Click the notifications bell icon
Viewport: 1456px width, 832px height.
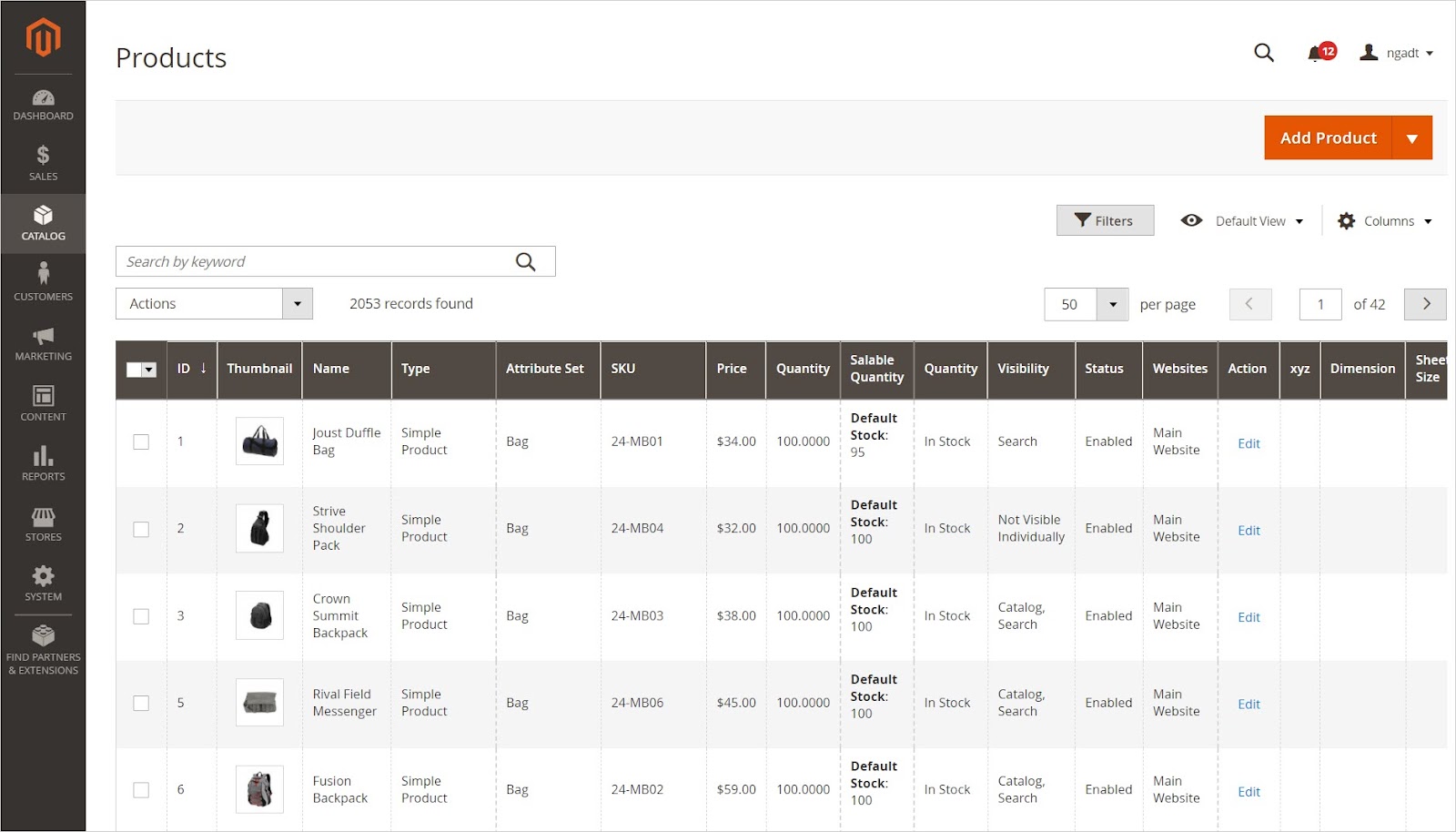pos(1315,54)
